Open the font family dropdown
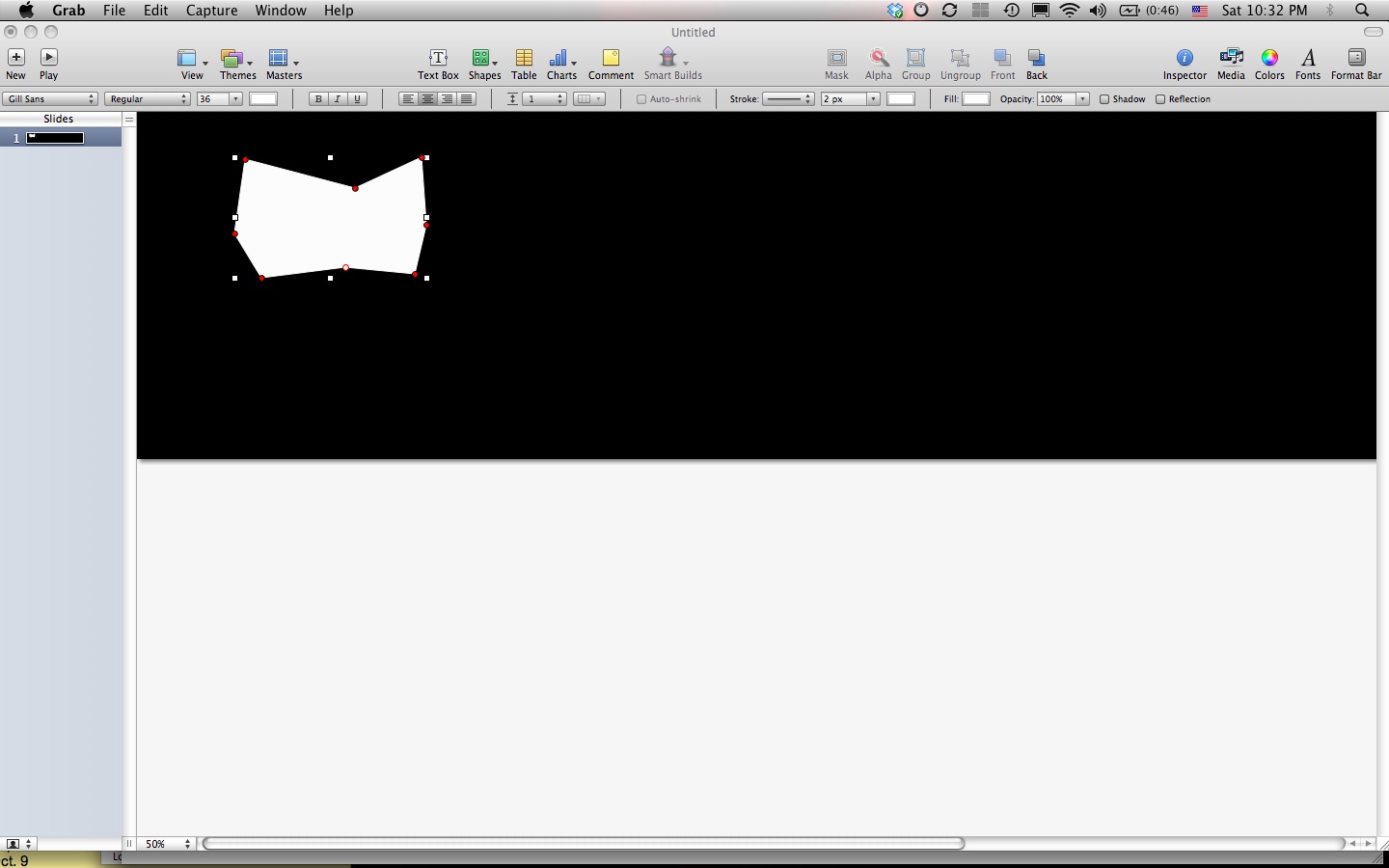1389x868 pixels. pyautogui.click(x=50, y=98)
